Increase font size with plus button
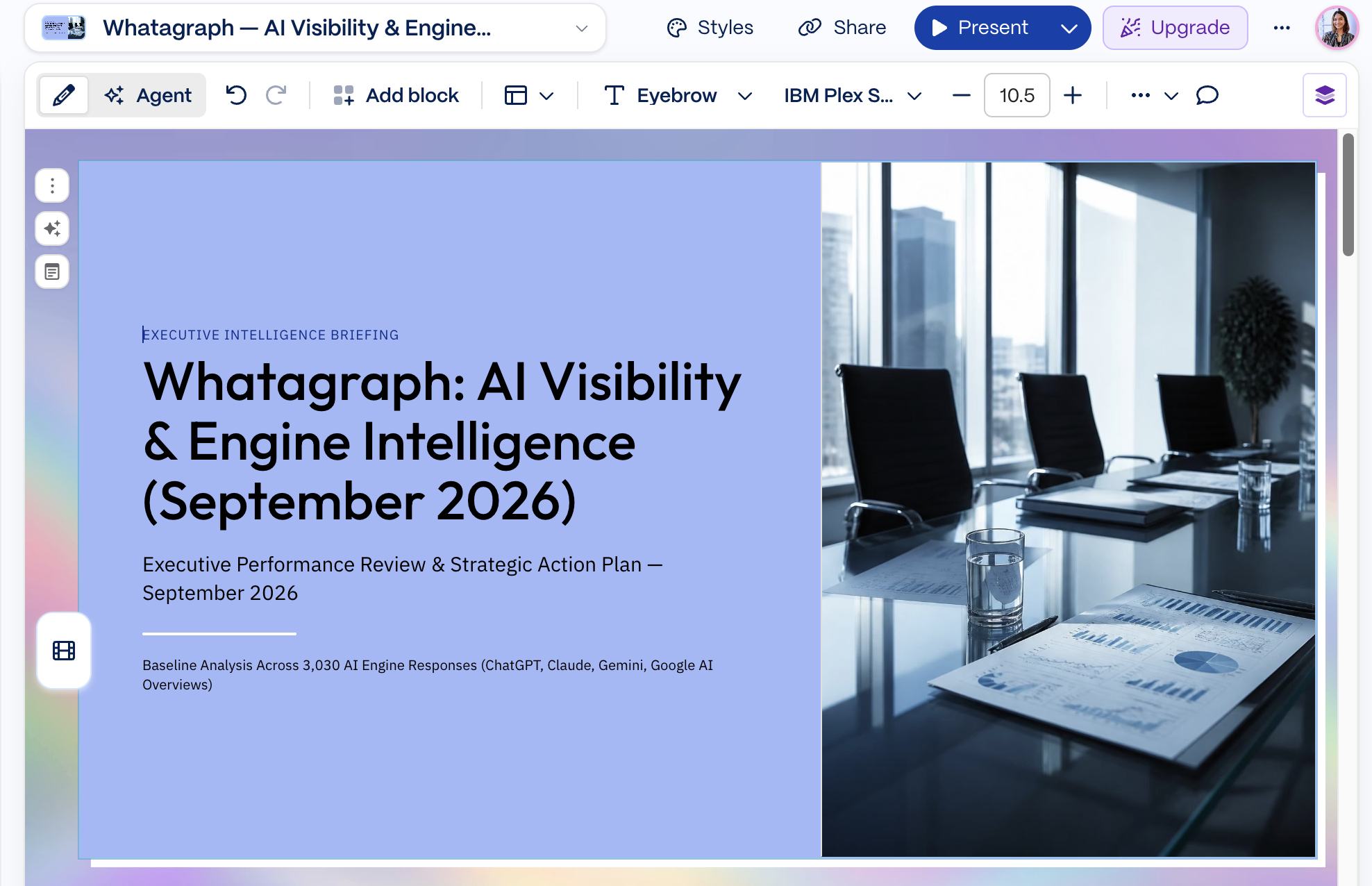This screenshot has height=886, width=1372. click(1073, 95)
